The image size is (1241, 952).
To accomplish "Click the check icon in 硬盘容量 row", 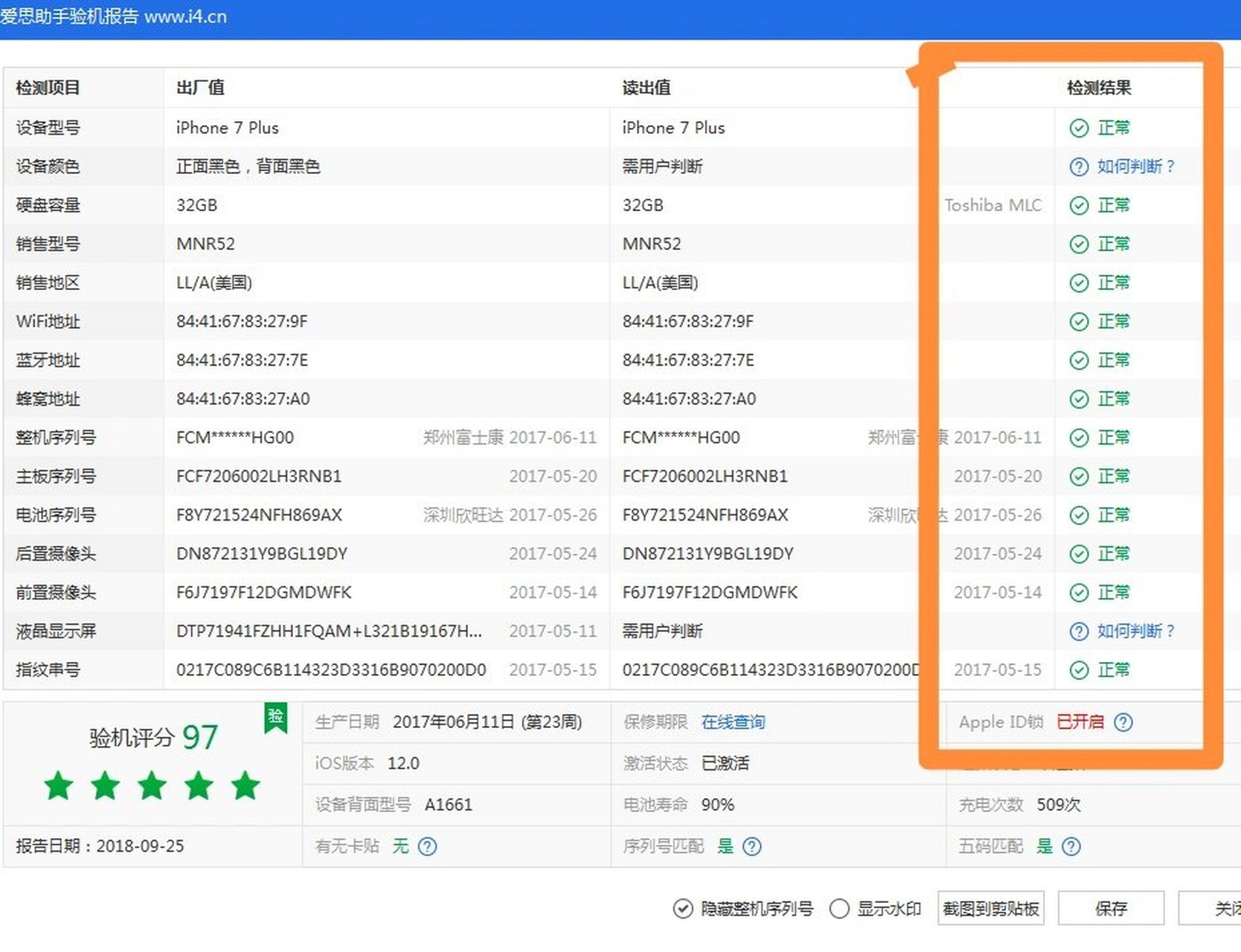I will tap(1079, 205).
